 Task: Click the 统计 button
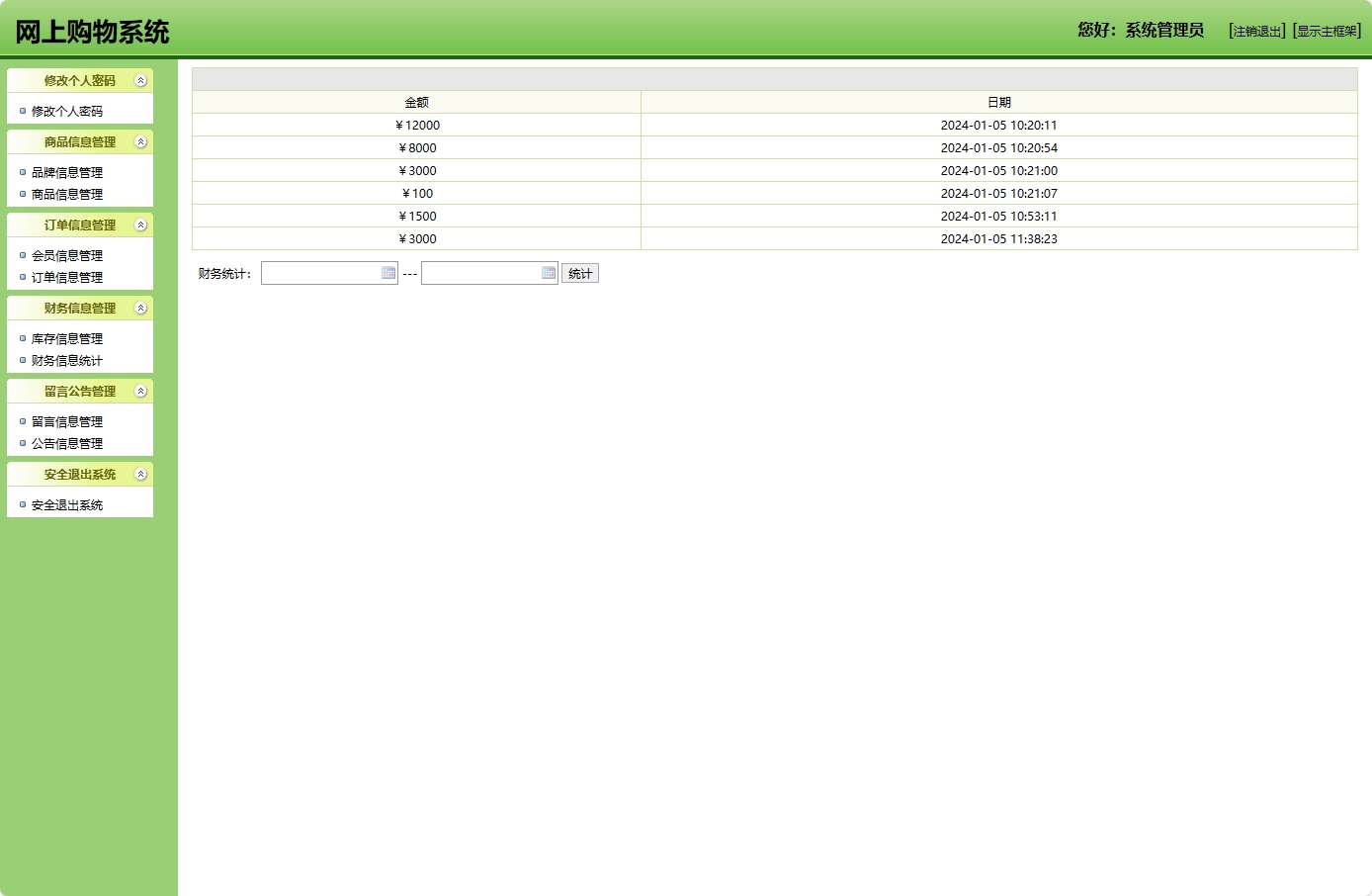[580, 274]
